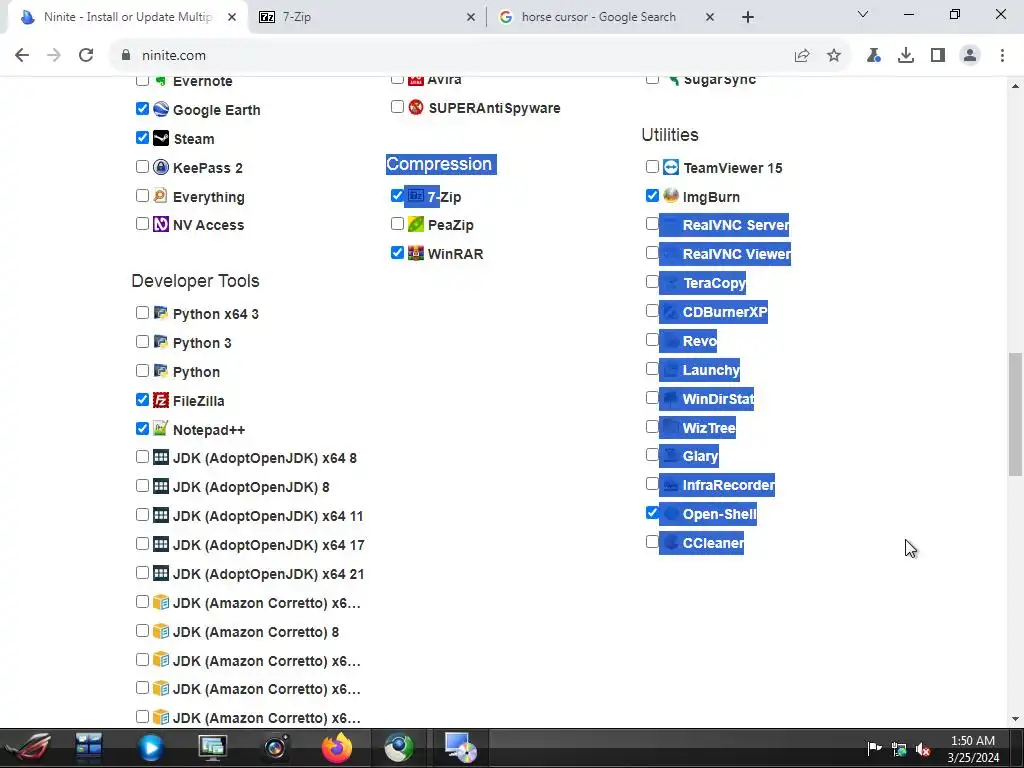Close the horse cursor Google Search tab
Screen dimensions: 1024x768
[x=710, y=17]
